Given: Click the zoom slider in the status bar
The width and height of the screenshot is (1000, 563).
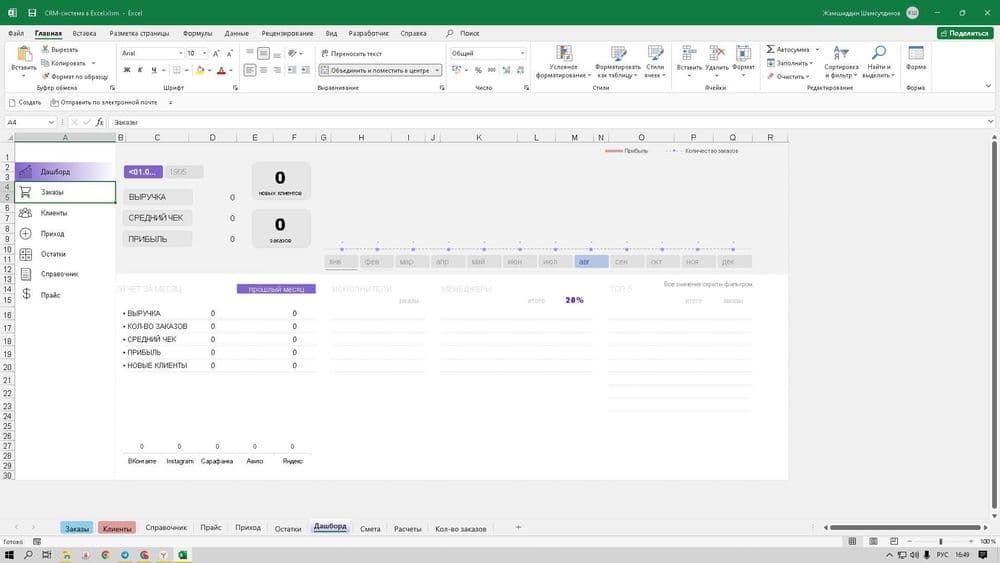Looking at the screenshot, I should point(941,541).
